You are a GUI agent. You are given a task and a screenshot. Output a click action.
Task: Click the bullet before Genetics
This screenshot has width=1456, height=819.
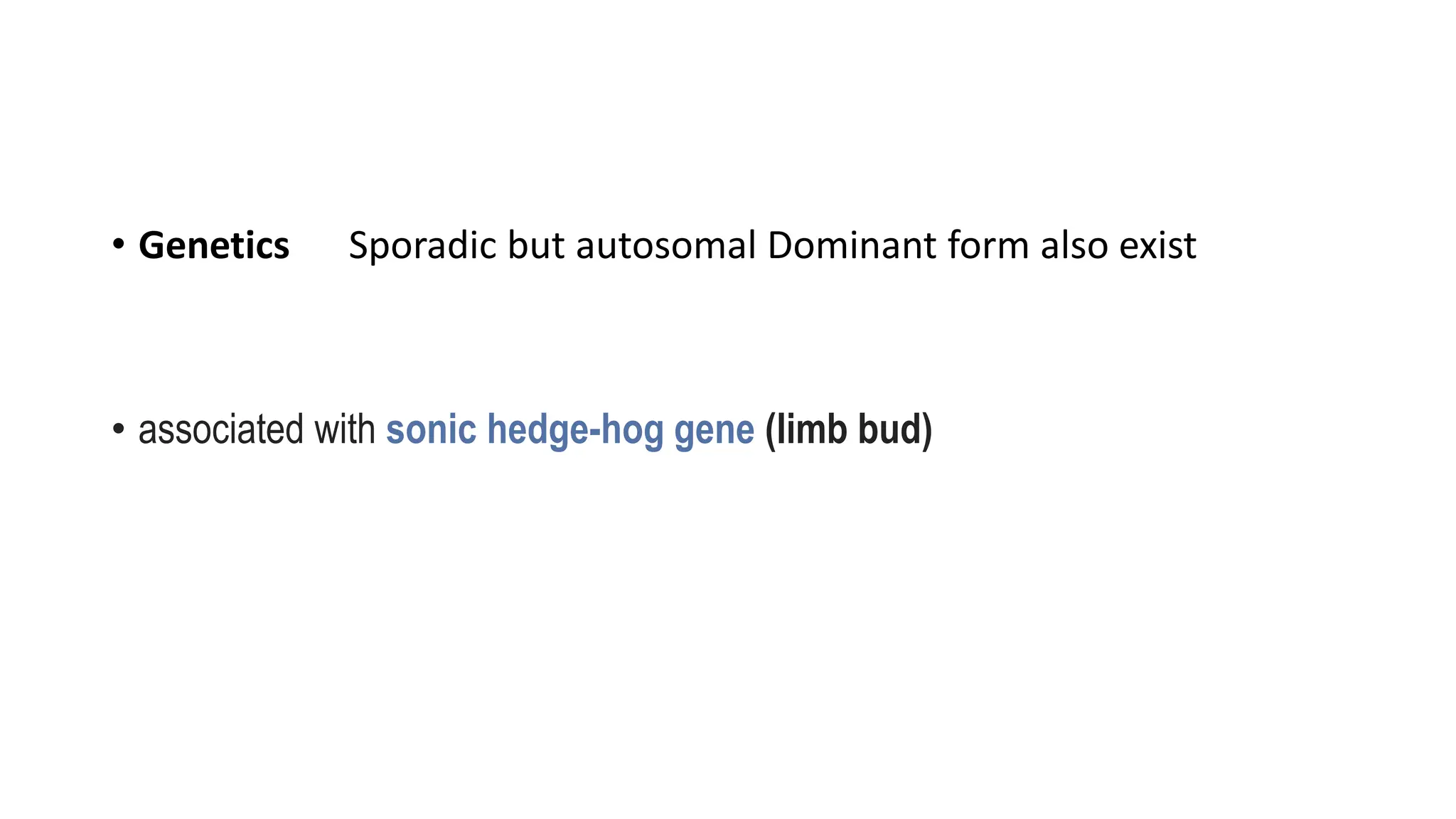click(x=118, y=245)
